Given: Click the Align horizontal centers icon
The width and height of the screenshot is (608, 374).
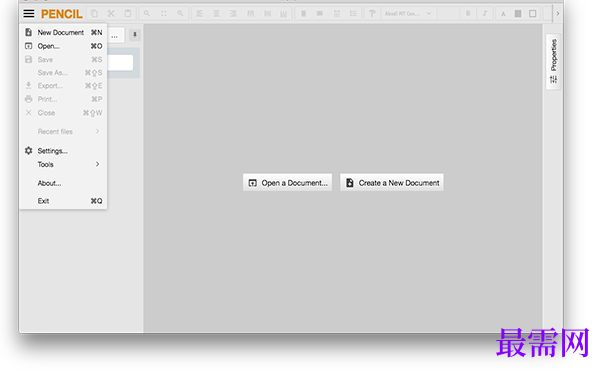Looking at the screenshot, I should pos(216,14).
